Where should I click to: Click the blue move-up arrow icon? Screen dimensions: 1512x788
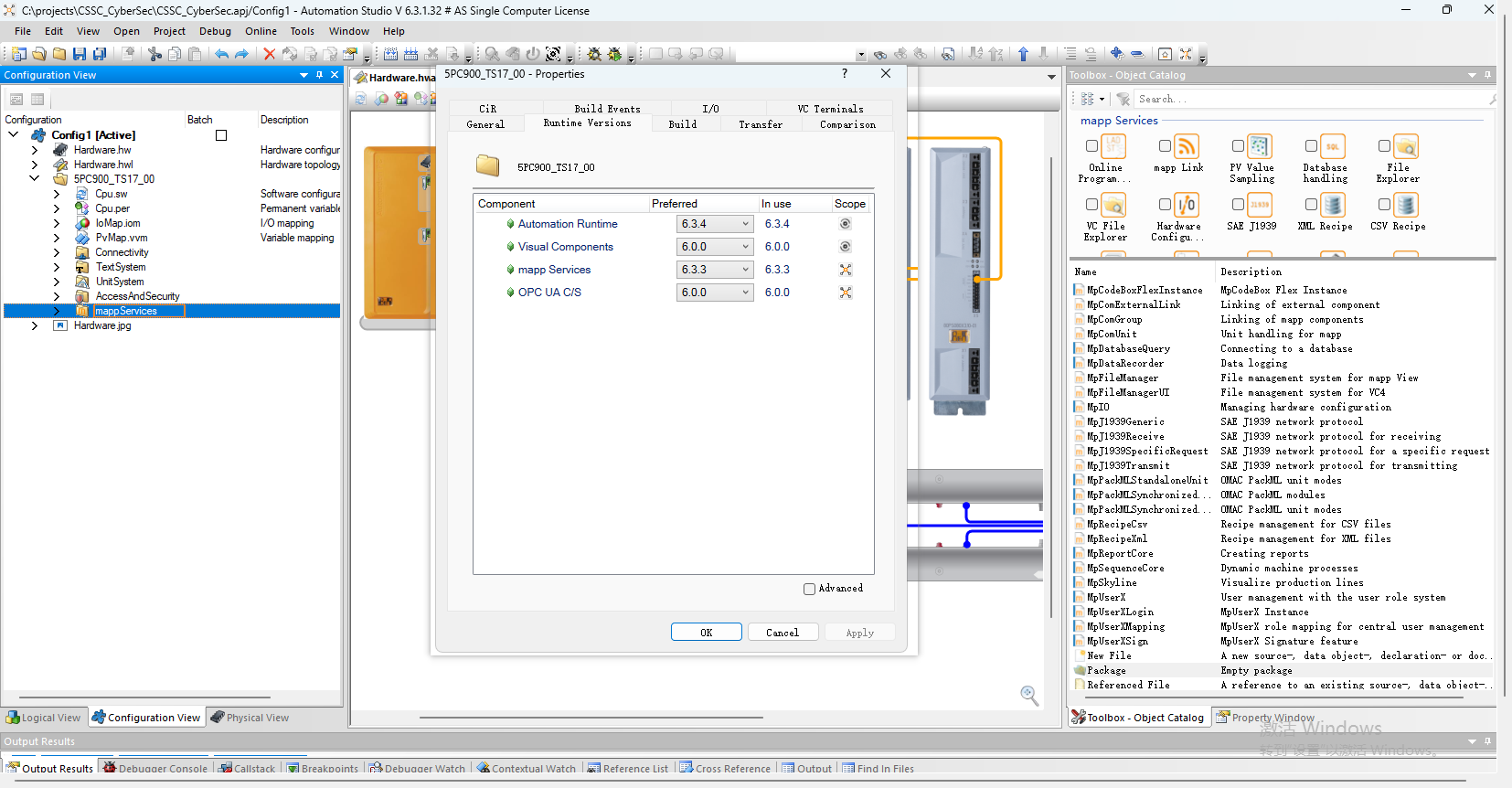click(1023, 54)
